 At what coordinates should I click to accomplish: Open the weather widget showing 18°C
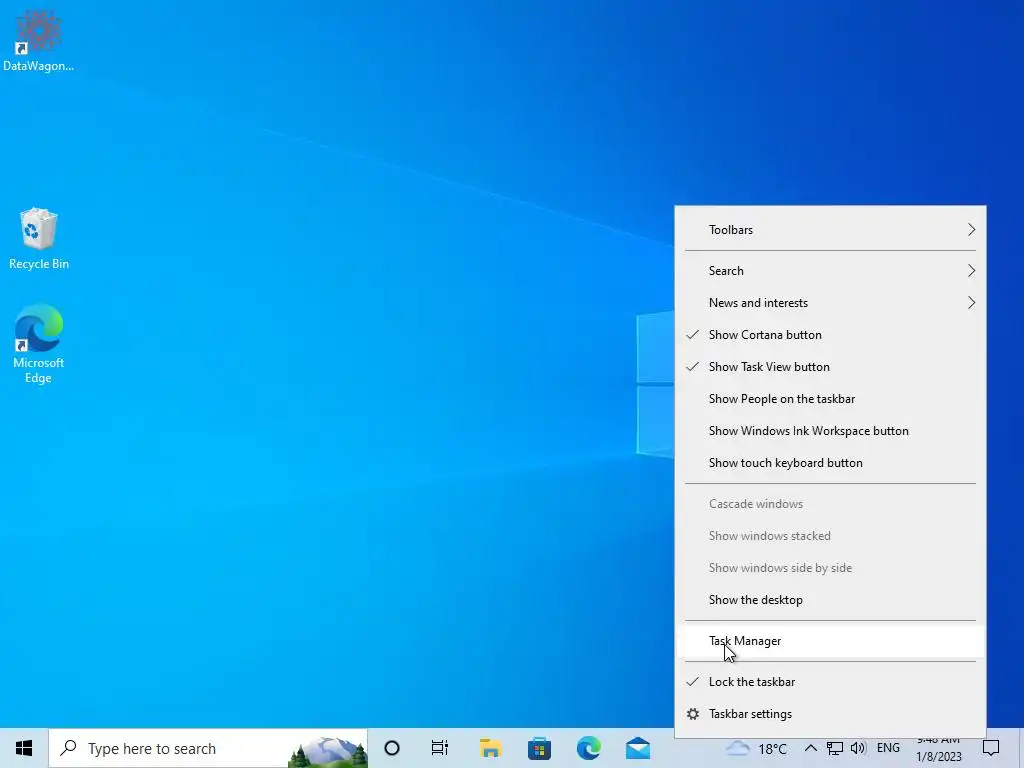coord(756,748)
